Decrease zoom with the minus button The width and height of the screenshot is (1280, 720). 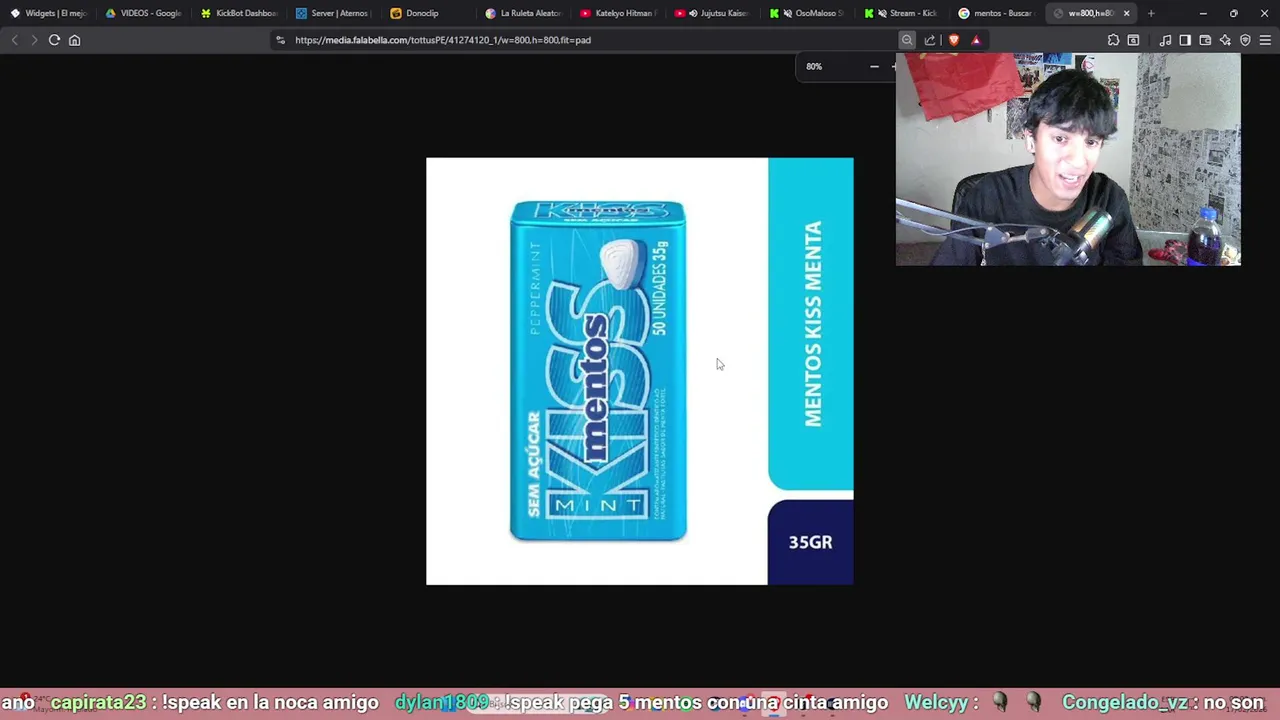pyautogui.click(x=874, y=67)
